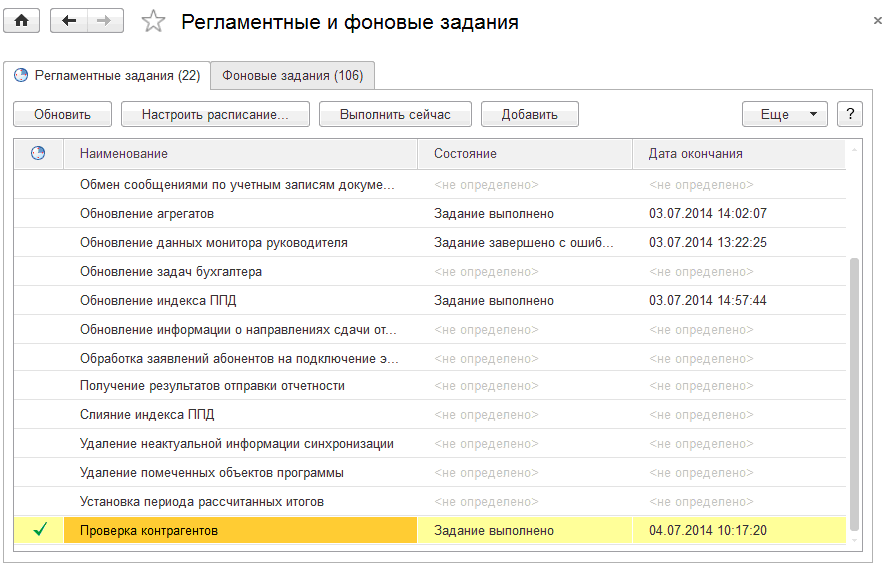Click Задание завершено с ошиб… status cell
This screenshot has width=896, height=580.
click(x=525, y=243)
